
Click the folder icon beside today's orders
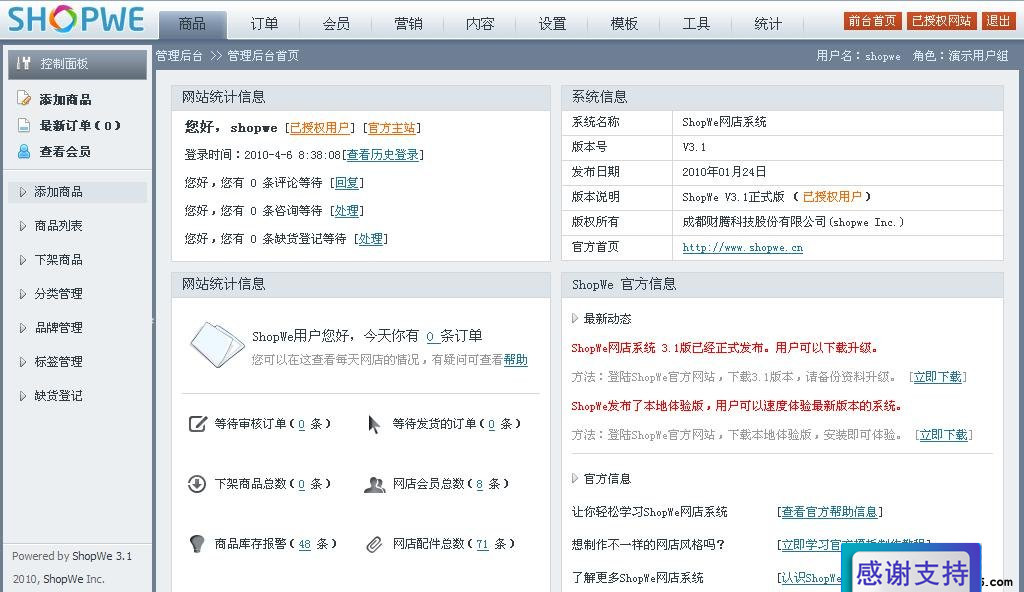pos(217,344)
